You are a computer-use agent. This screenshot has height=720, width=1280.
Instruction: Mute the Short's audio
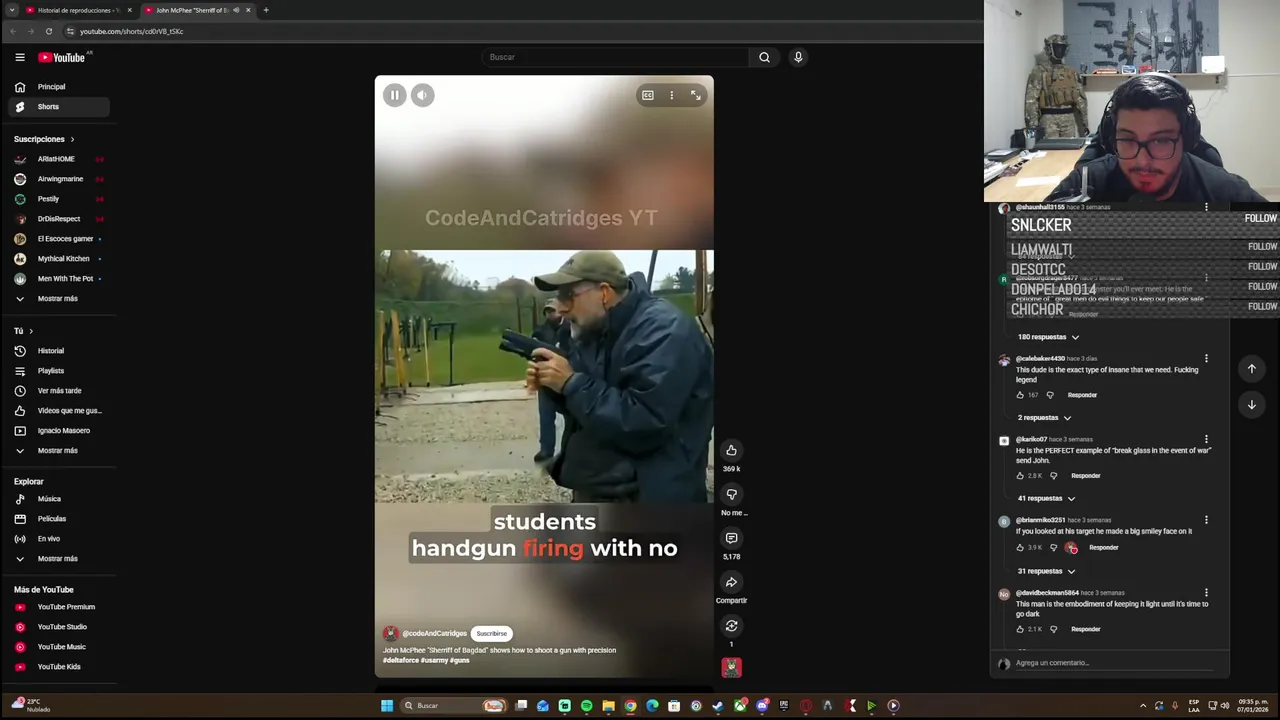(422, 95)
